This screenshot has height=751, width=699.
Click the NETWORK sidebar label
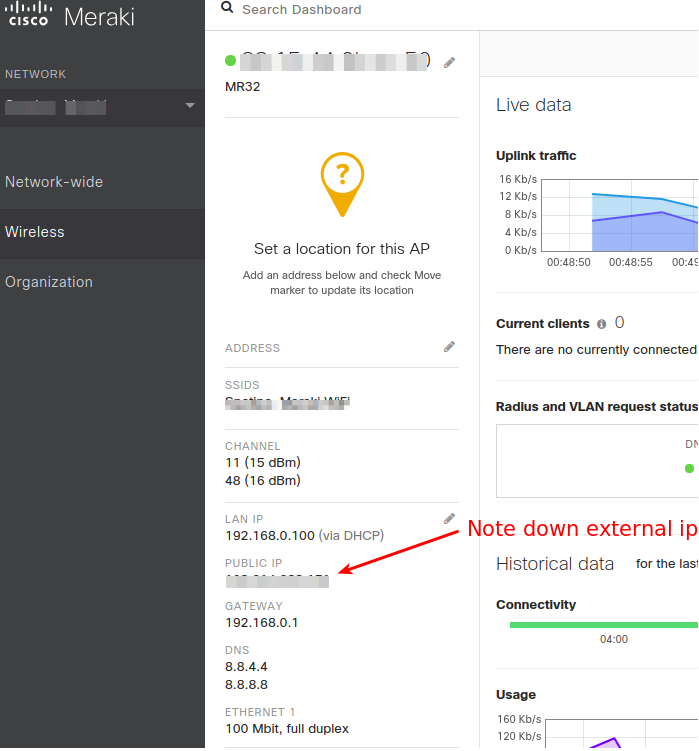tap(35, 75)
